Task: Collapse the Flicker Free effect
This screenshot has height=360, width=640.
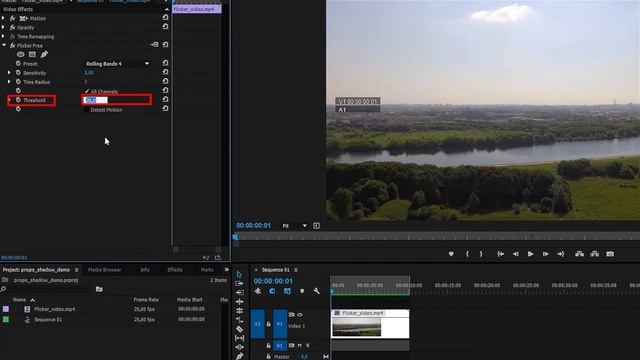Action: tap(4, 45)
